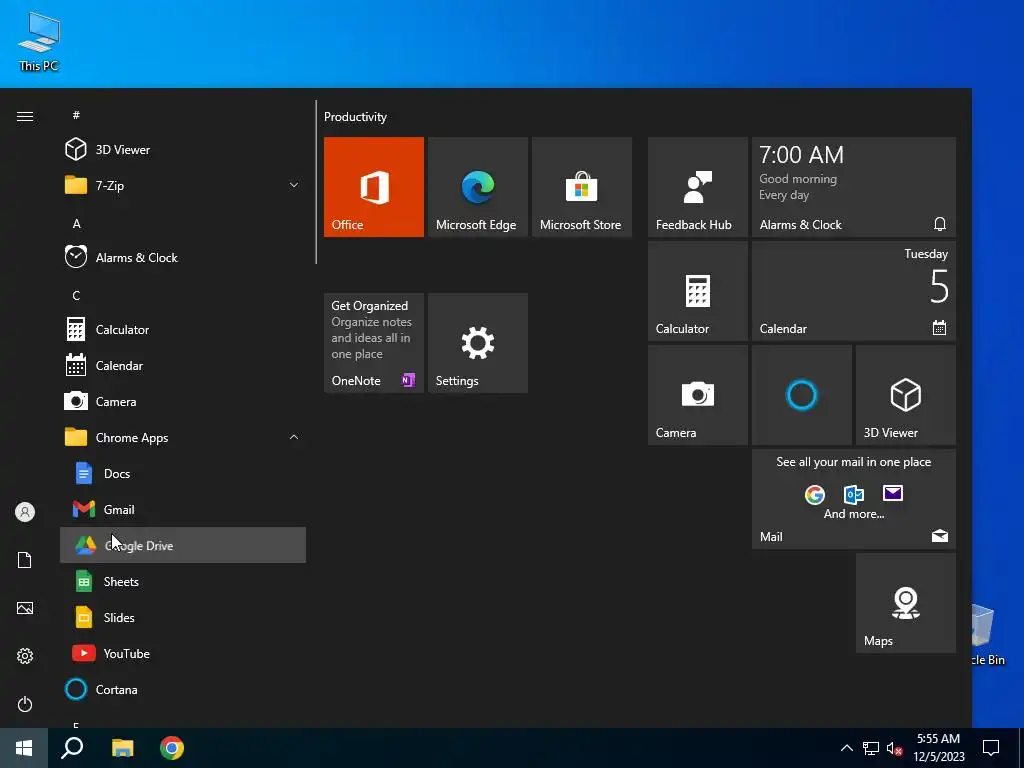Open the OneNote Get Organized tile
The height and width of the screenshot is (768, 1024).
pos(374,343)
